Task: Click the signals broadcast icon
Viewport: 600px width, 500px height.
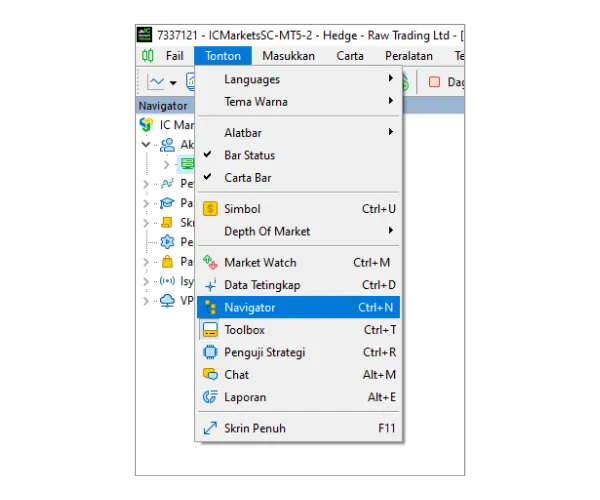Action: pos(167,281)
